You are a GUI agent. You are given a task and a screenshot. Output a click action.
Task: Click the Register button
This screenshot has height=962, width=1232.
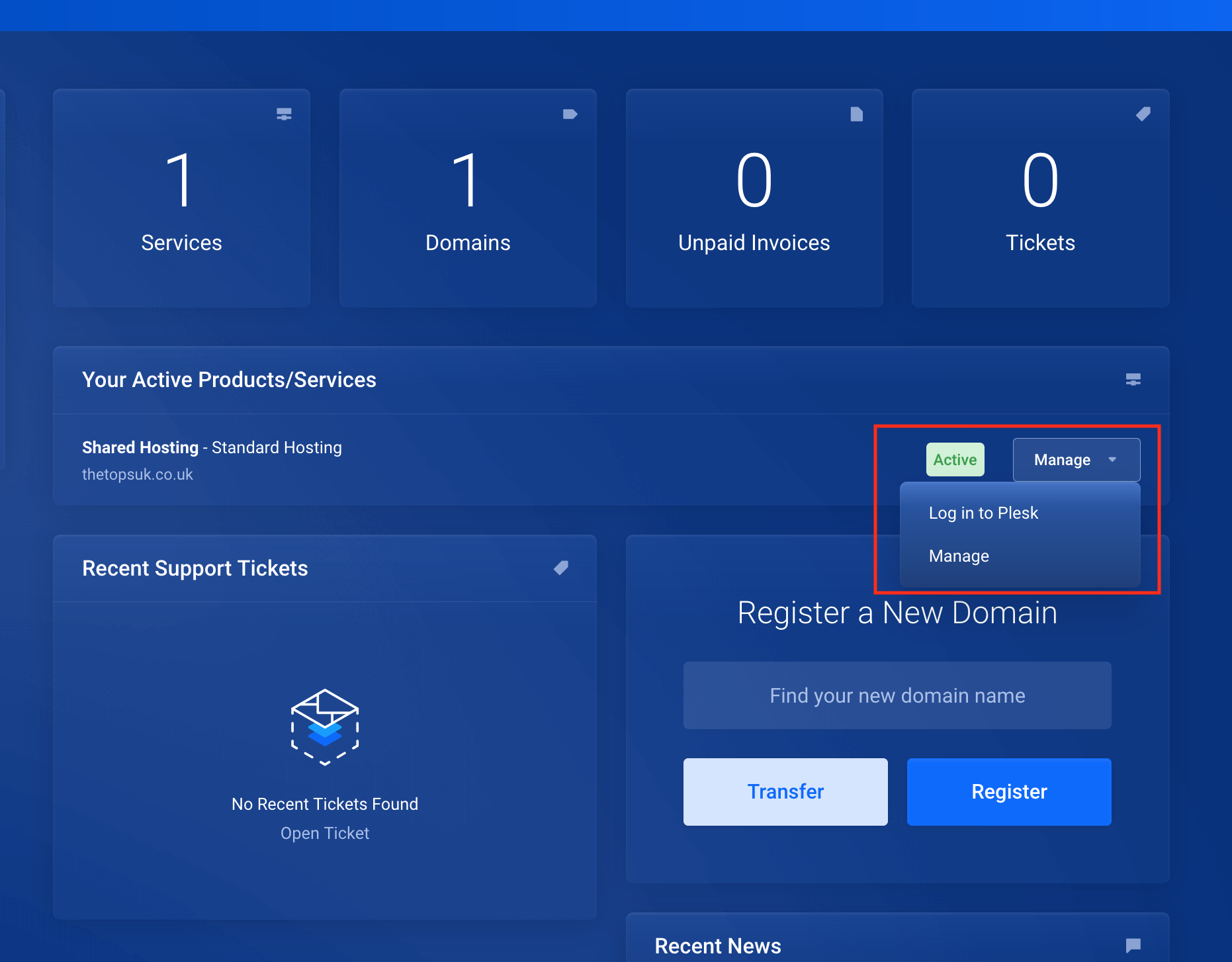pyautogui.click(x=1009, y=791)
